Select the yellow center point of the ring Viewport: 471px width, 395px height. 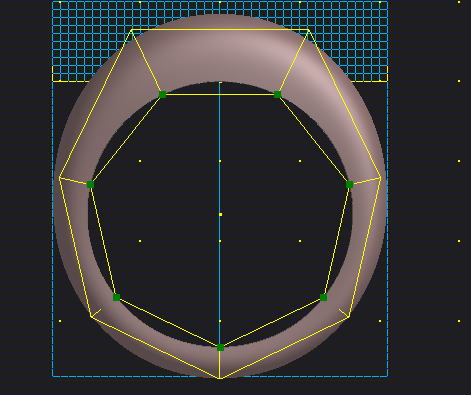tap(220, 214)
